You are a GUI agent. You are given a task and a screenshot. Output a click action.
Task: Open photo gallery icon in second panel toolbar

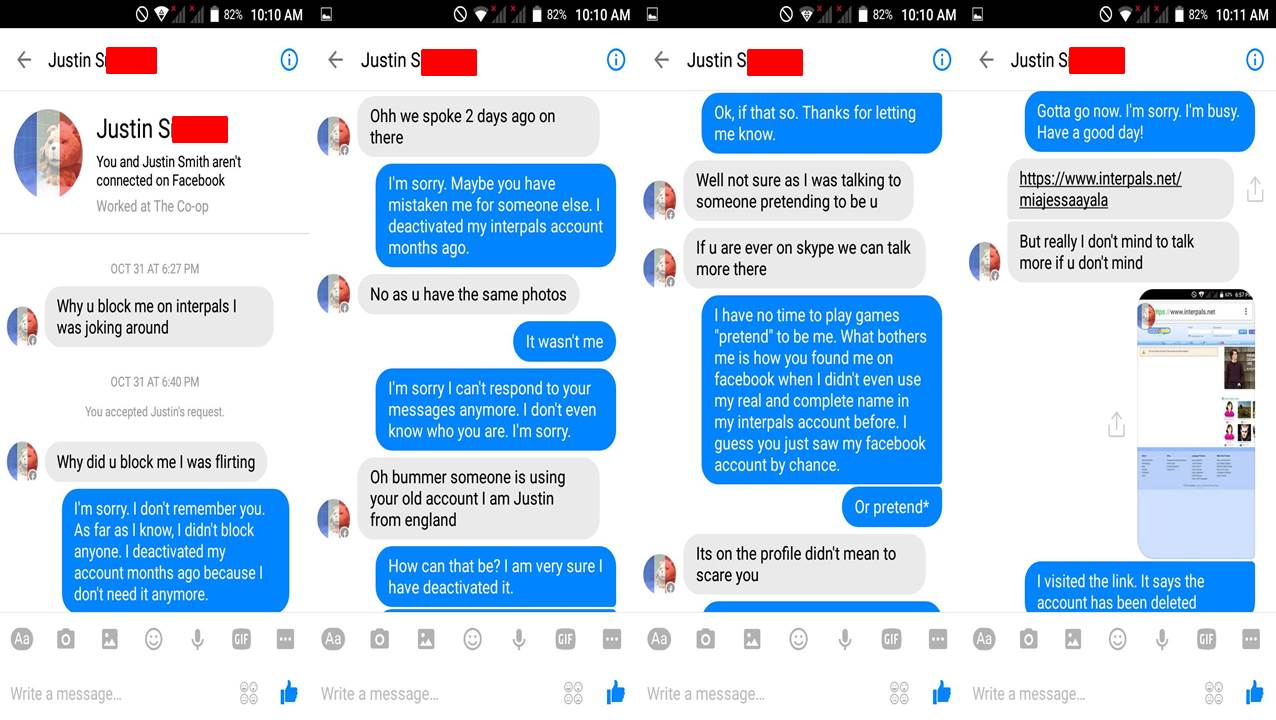(426, 639)
